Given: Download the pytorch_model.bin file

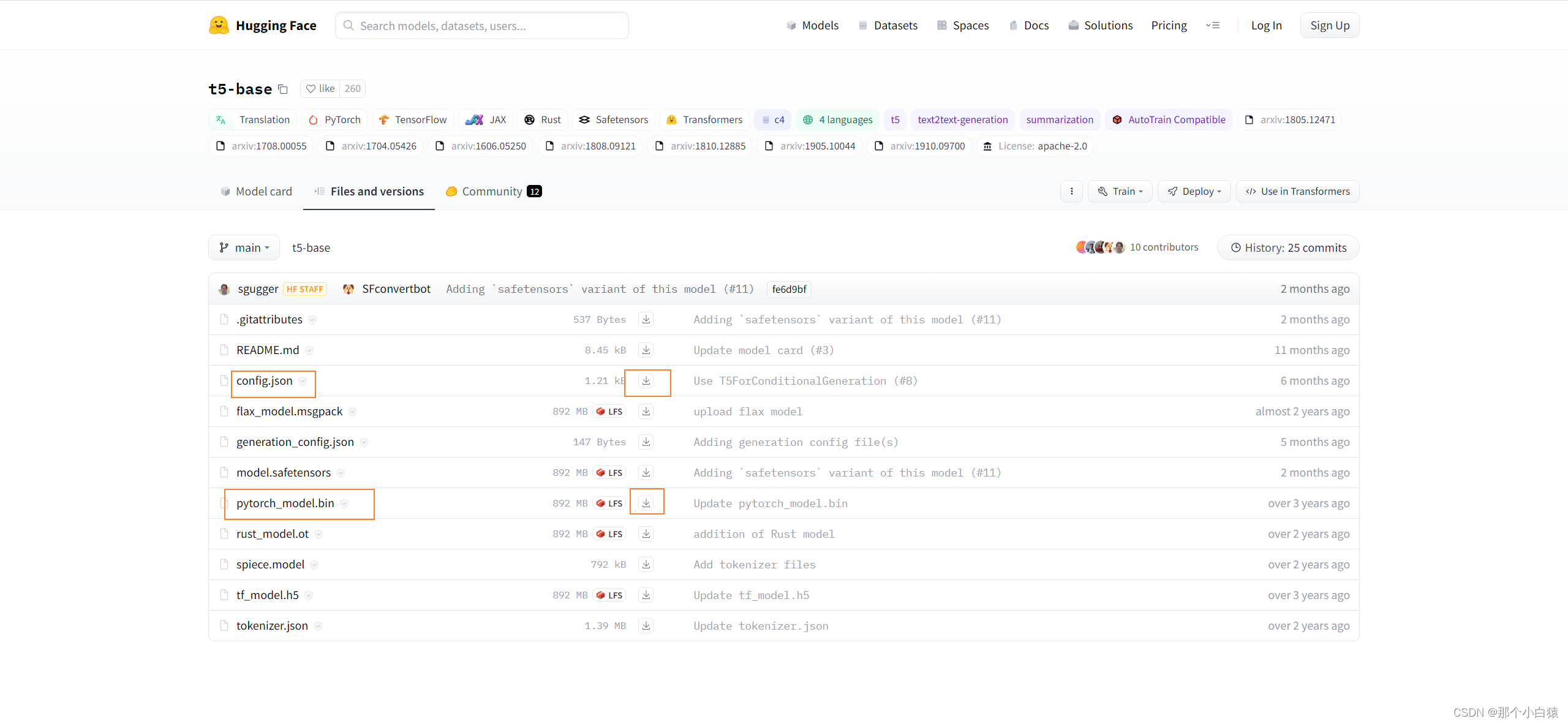Looking at the screenshot, I should pyautogui.click(x=646, y=503).
